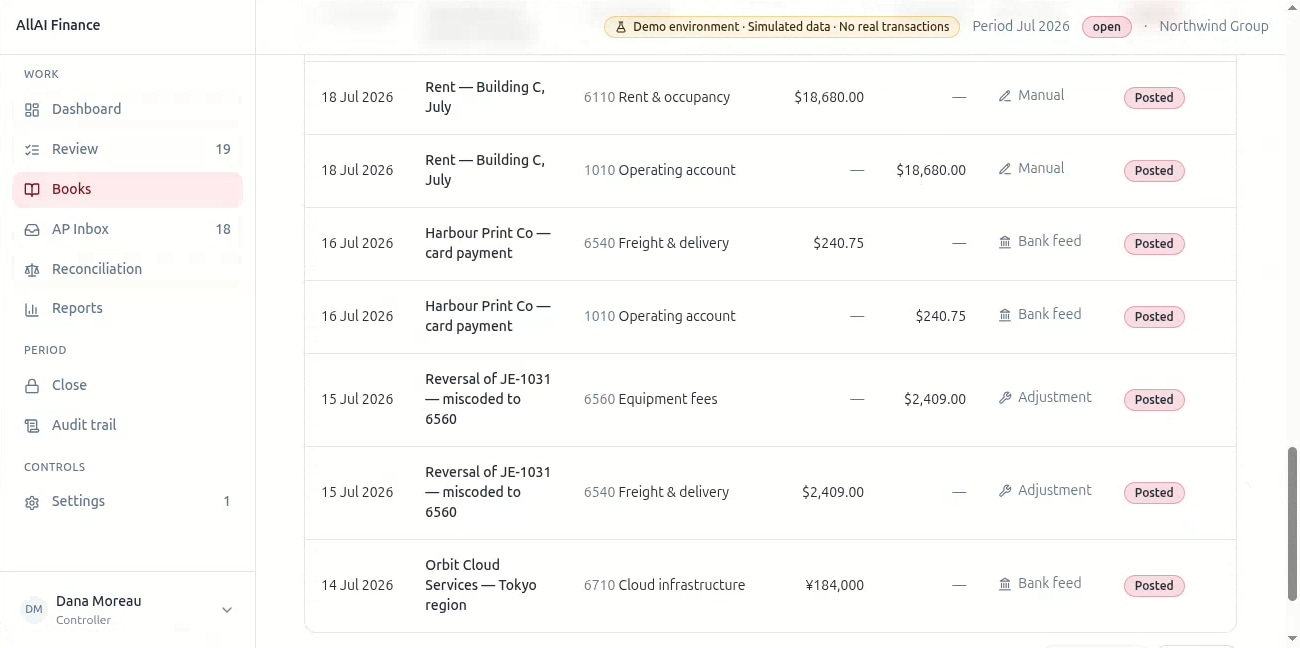Click the Period Jul 2026 label
This screenshot has height=648, width=1300.
1021,26
